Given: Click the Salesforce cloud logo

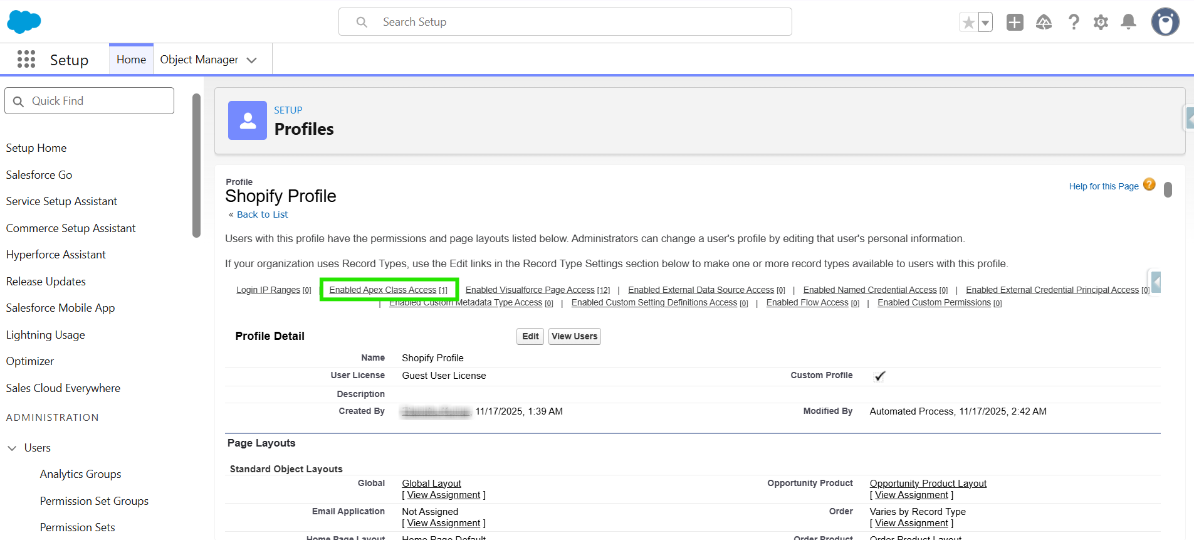Looking at the screenshot, I should point(24,21).
